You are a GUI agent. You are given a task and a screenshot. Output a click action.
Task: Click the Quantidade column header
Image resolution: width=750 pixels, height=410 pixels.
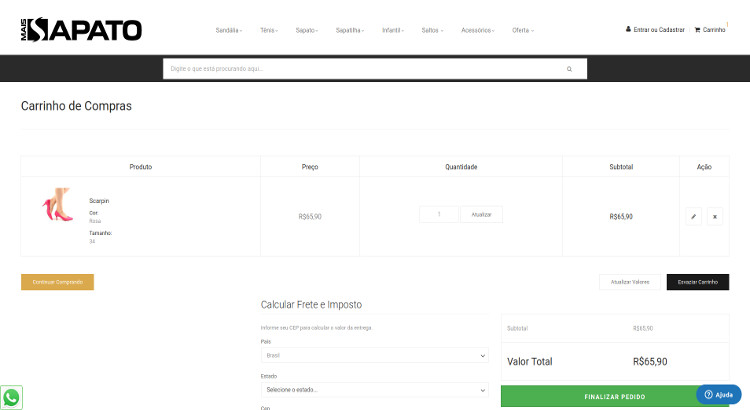coord(461,167)
